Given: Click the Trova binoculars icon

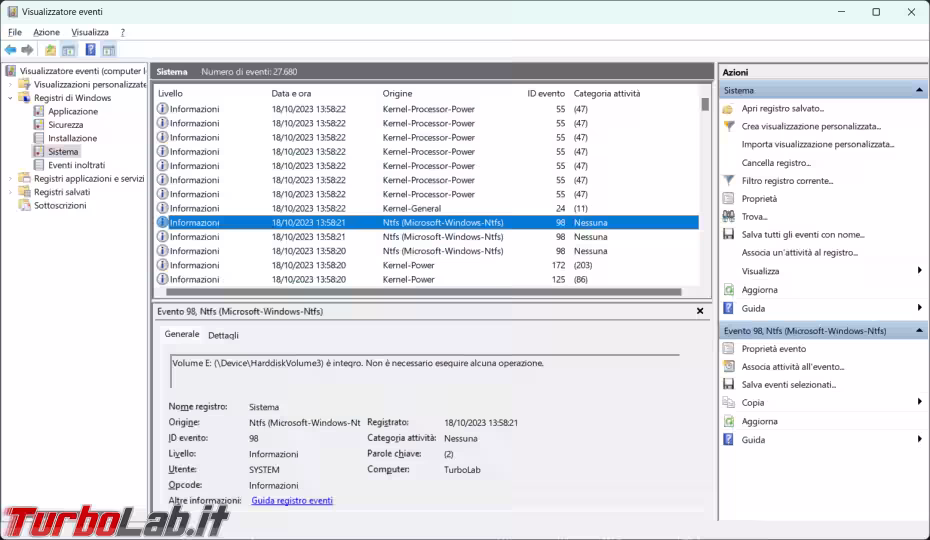Looking at the screenshot, I should 728,217.
